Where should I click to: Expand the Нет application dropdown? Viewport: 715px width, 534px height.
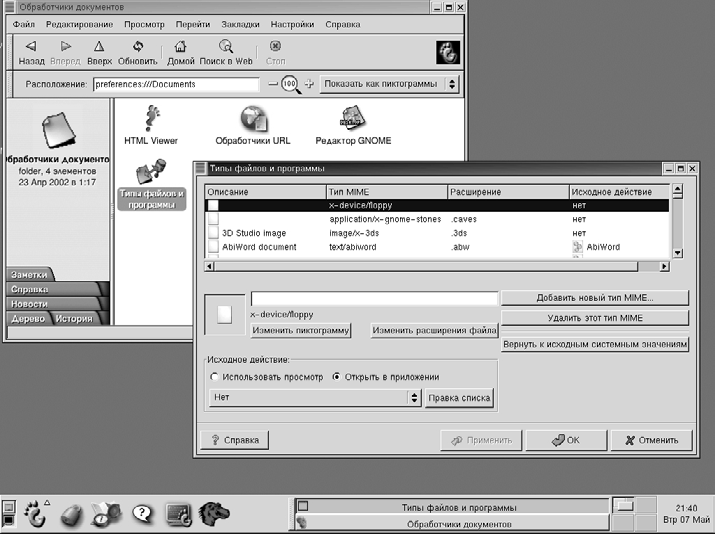(314, 398)
